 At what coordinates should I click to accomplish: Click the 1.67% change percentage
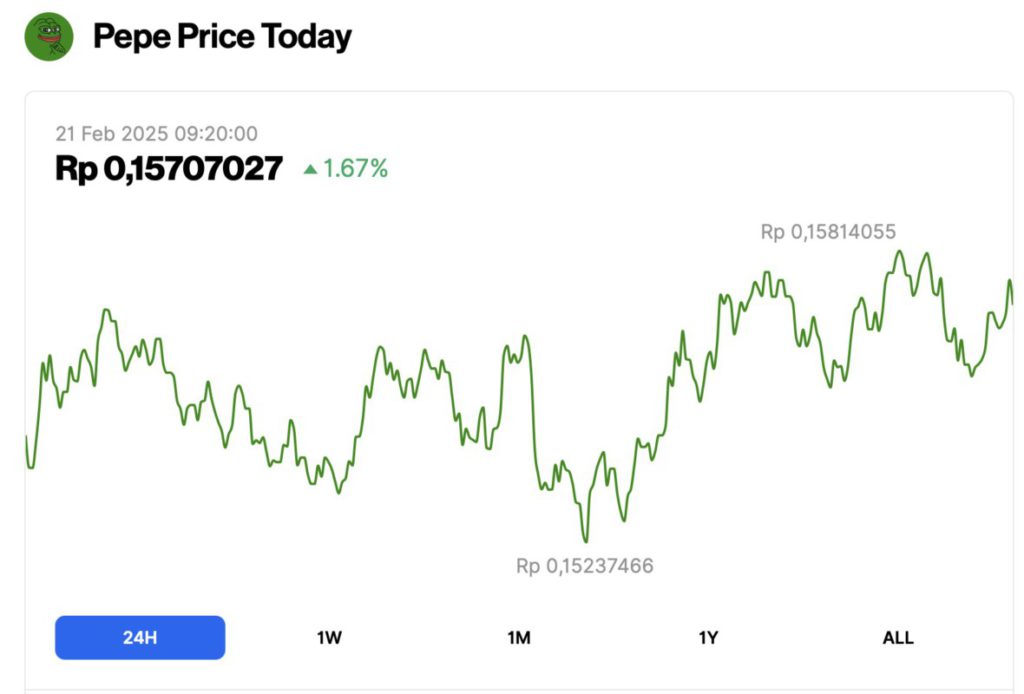tap(355, 169)
